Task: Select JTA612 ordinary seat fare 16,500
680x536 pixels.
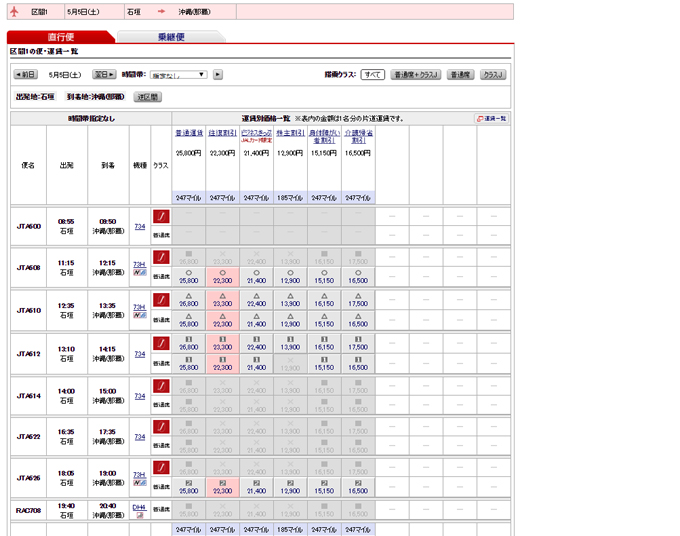Action: 358,364
